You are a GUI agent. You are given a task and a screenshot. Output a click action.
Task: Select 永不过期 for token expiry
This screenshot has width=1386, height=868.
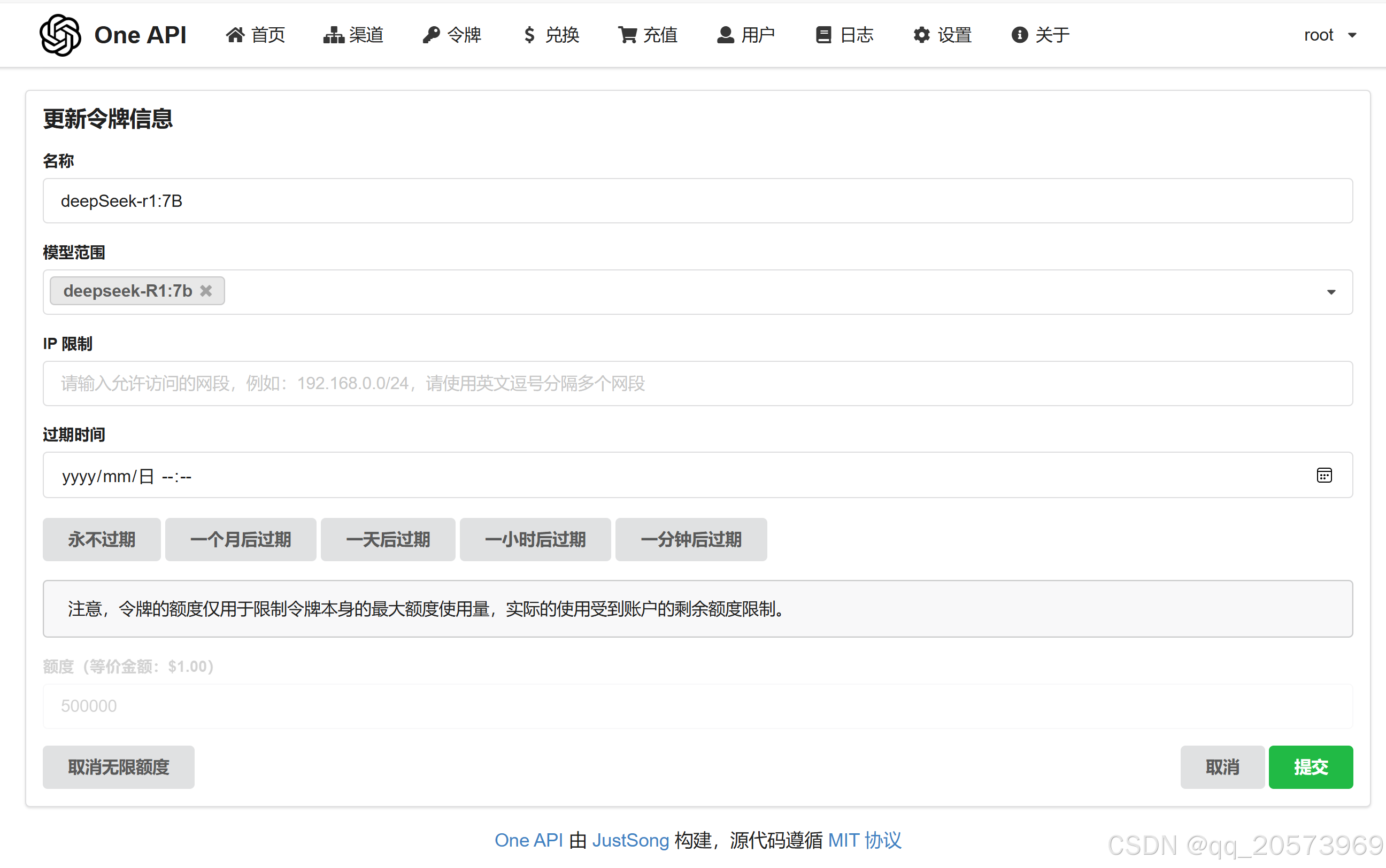(x=101, y=539)
